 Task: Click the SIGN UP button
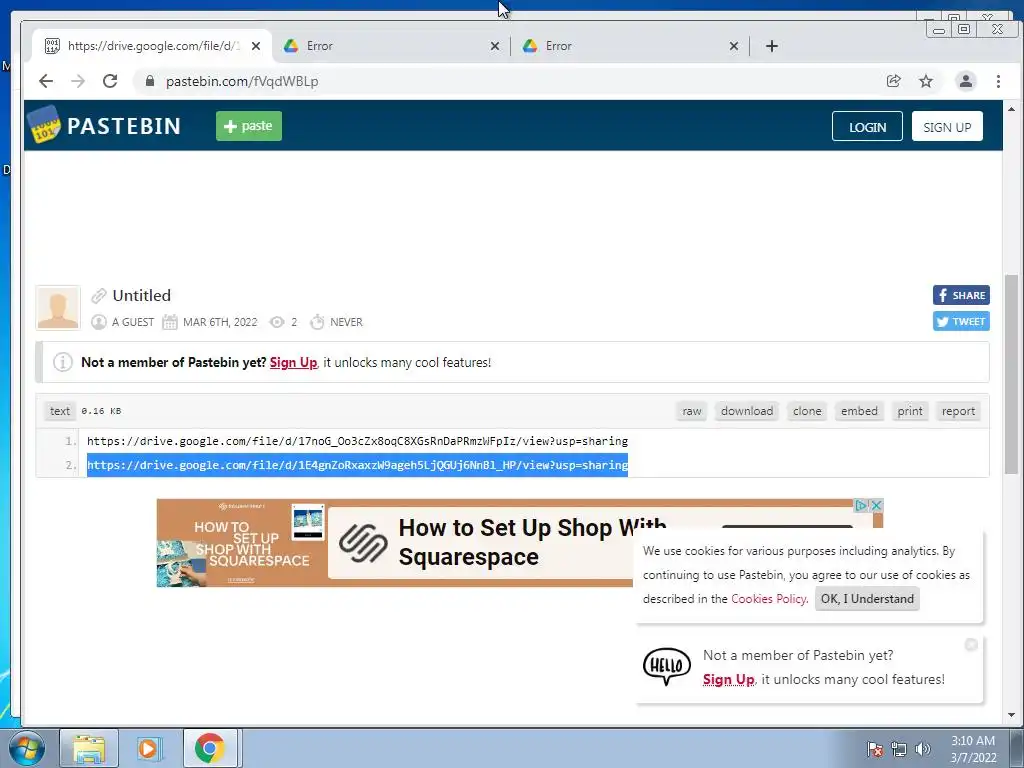947,127
